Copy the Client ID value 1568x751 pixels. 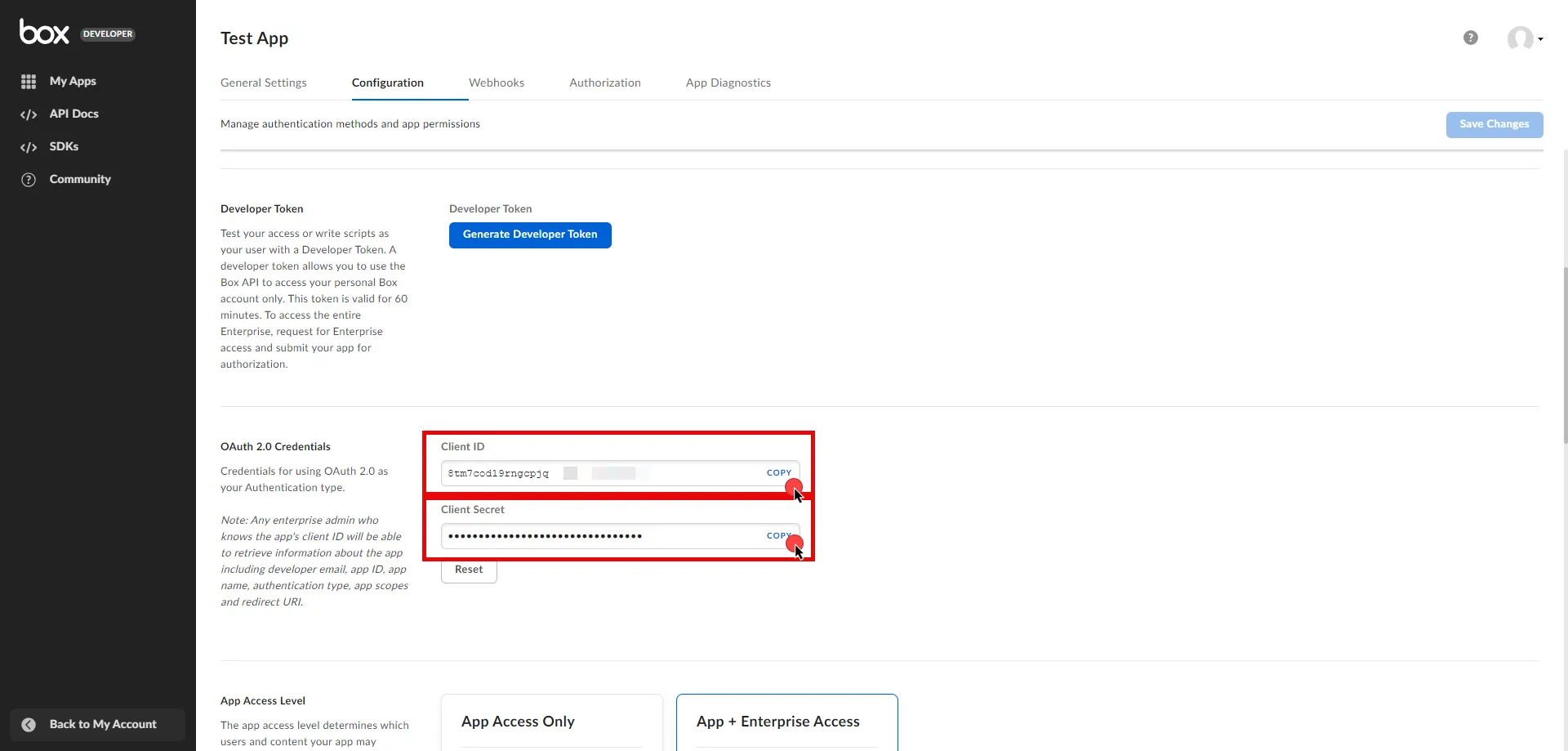(777, 472)
